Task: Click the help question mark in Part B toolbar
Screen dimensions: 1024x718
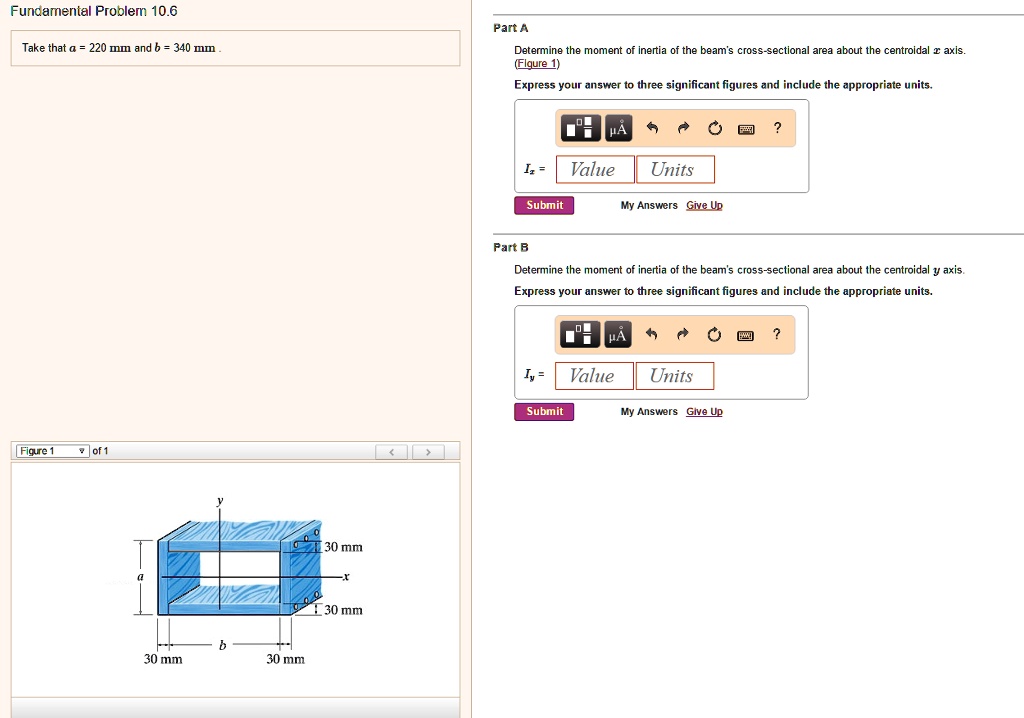Action: pyautogui.click(x=777, y=334)
